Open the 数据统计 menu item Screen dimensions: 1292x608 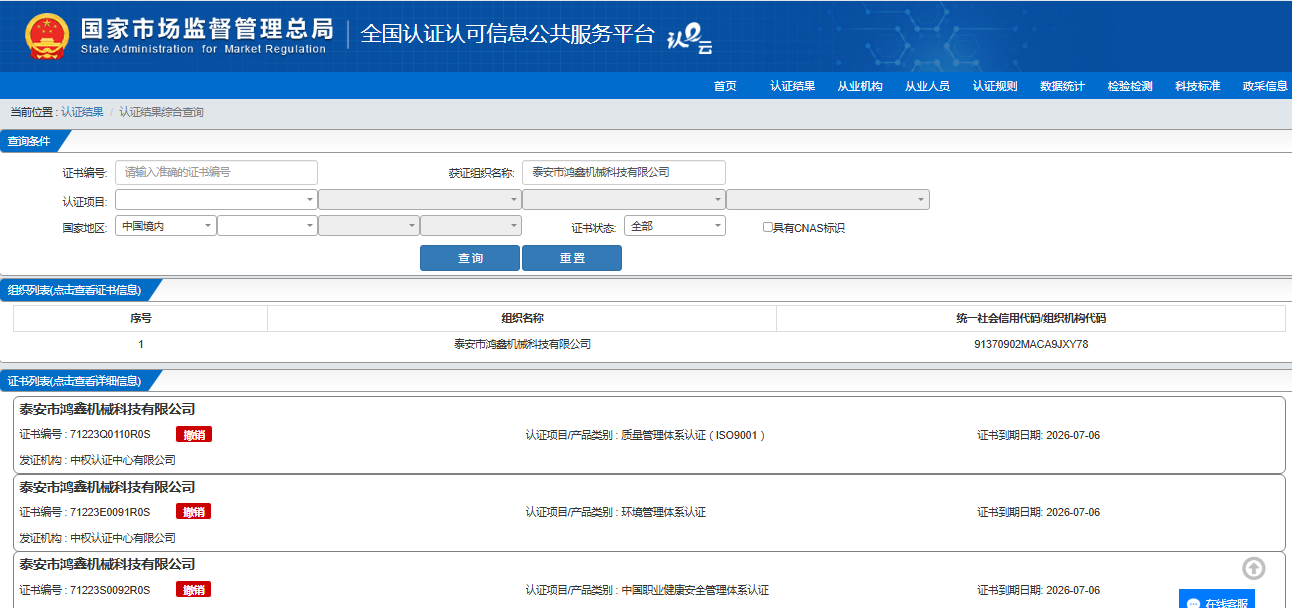tap(1062, 86)
